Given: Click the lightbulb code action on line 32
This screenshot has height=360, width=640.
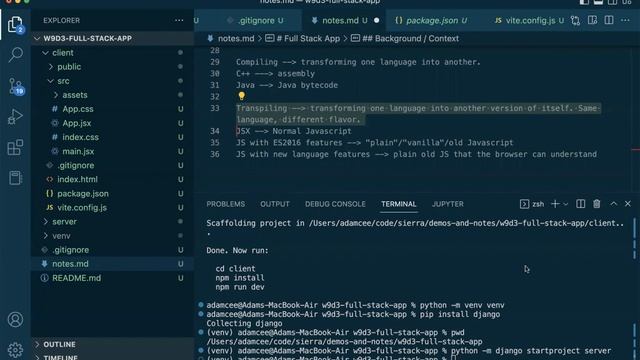Looking at the screenshot, I should coord(242,96).
